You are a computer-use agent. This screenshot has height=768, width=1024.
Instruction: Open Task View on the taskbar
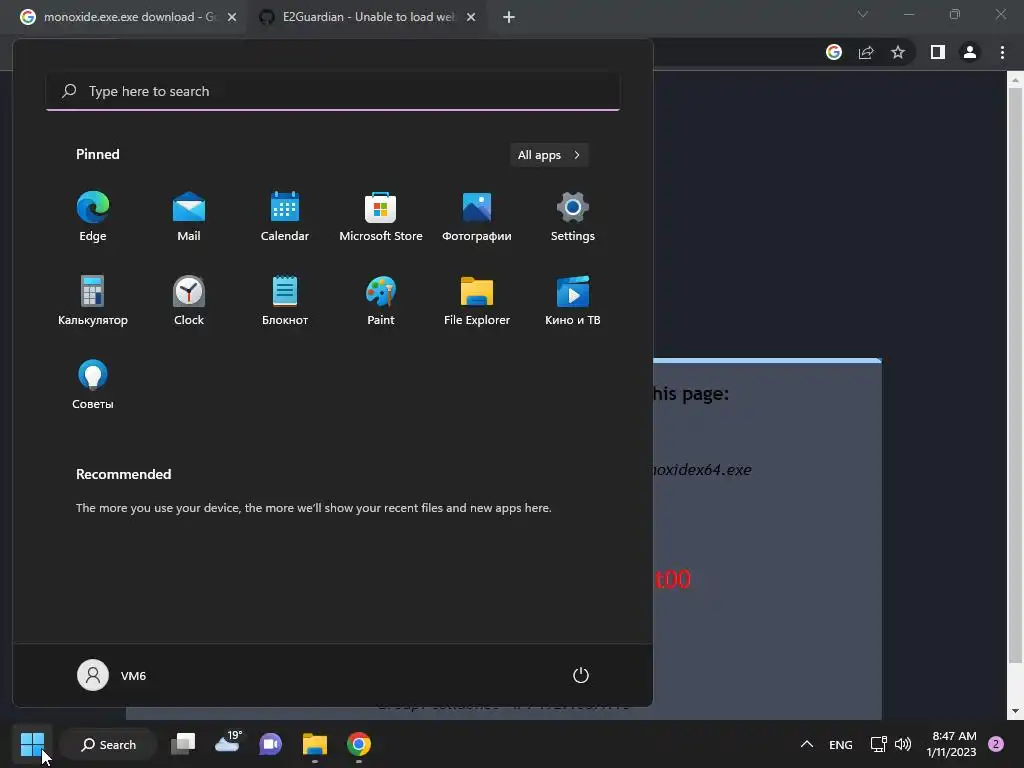point(184,744)
